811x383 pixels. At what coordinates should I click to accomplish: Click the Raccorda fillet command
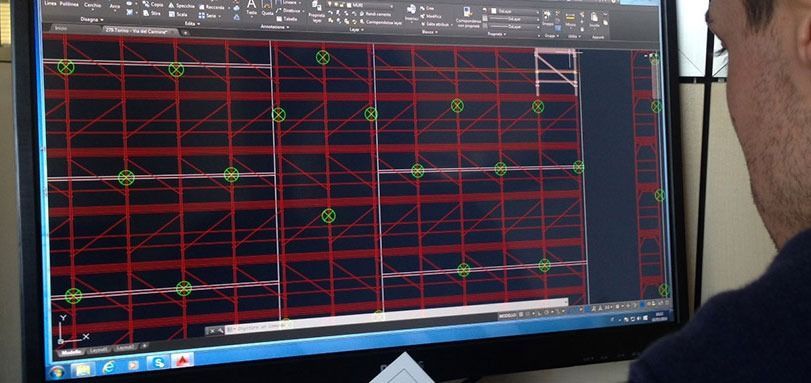tap(212, 7)
